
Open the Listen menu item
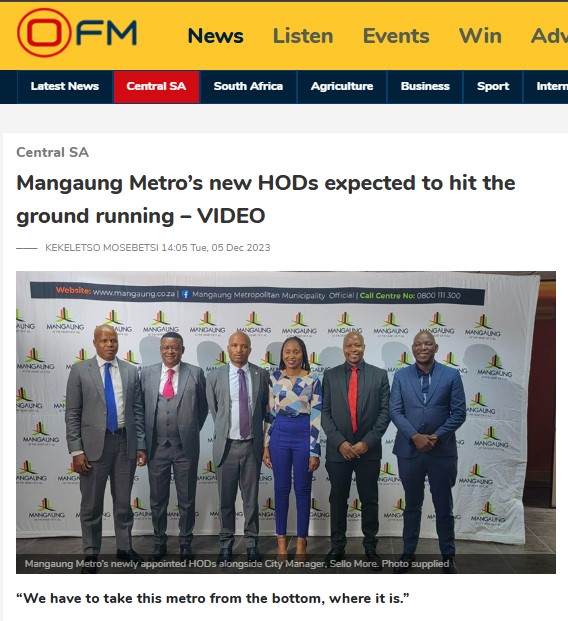click(x=303, y=36)
